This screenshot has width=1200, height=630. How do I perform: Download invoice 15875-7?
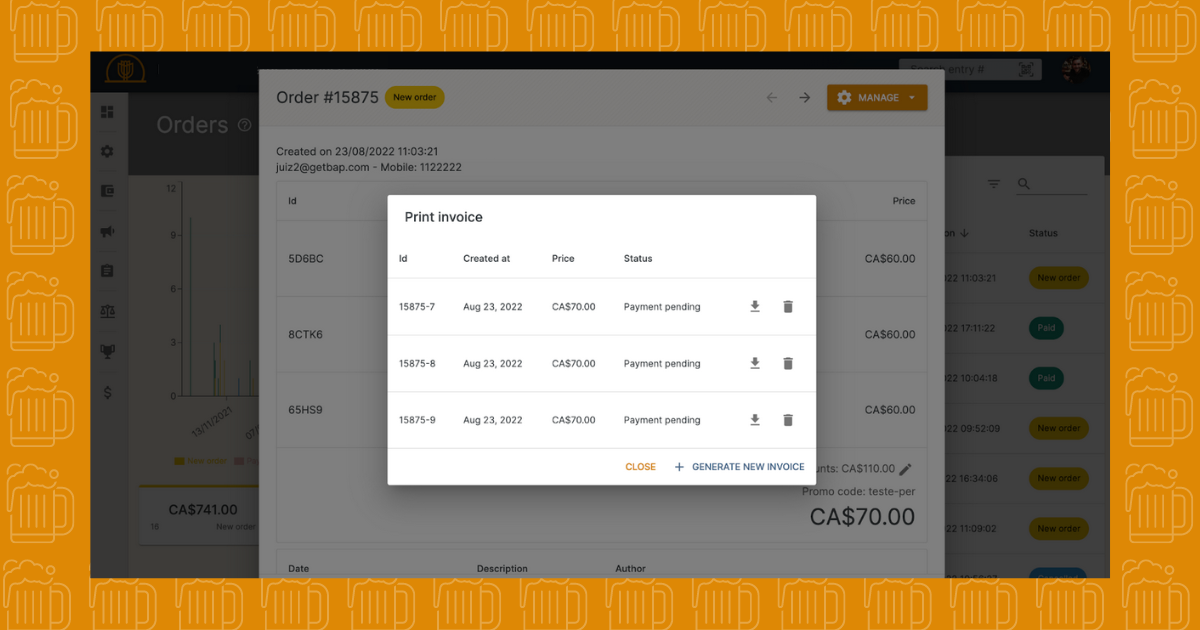[755, 307]
